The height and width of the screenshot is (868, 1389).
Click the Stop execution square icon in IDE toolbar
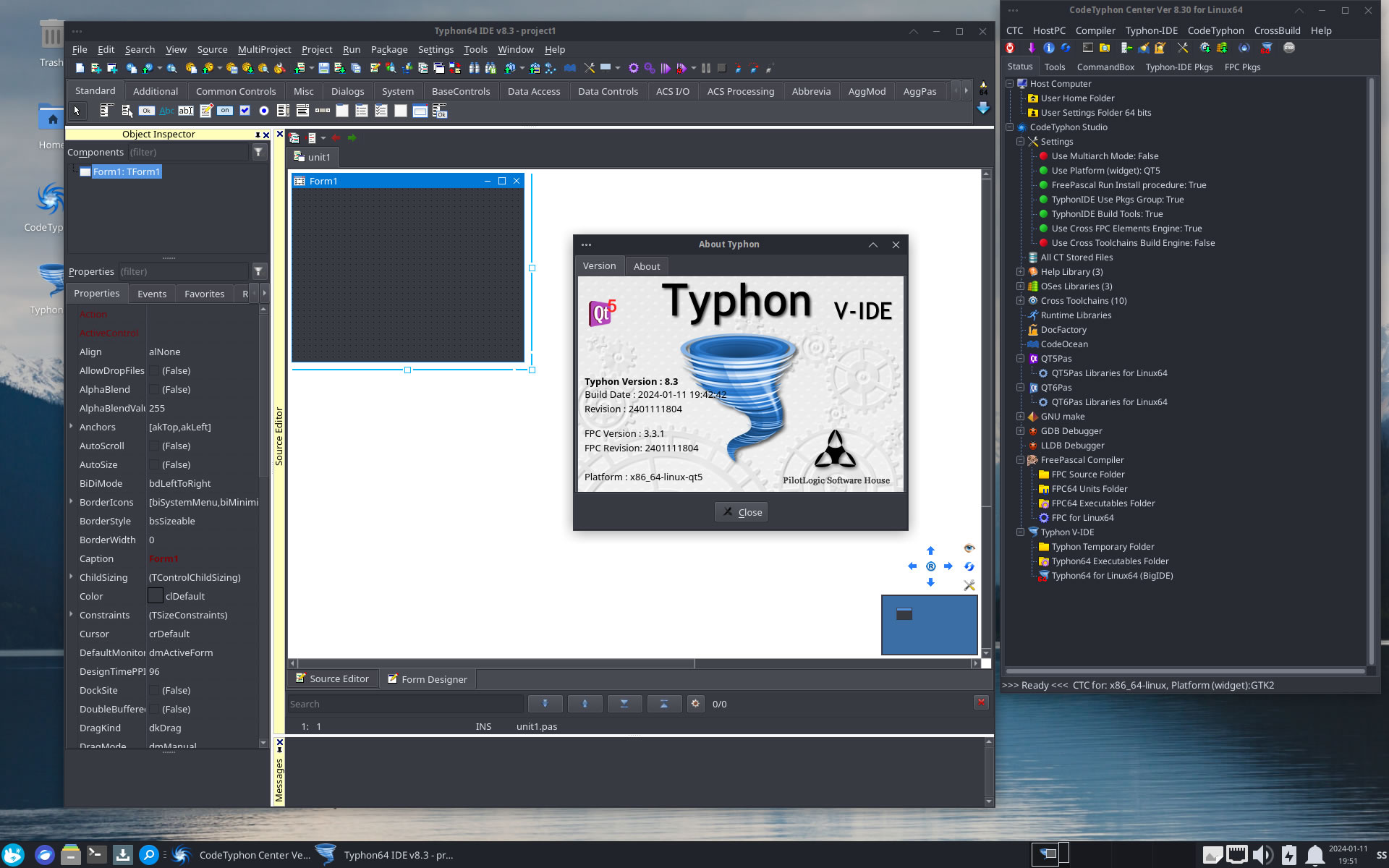[721, 68]
